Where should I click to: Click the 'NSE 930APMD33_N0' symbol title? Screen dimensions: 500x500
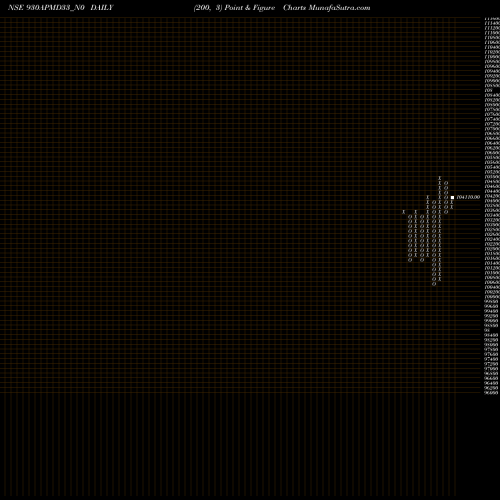pos(46,8)
